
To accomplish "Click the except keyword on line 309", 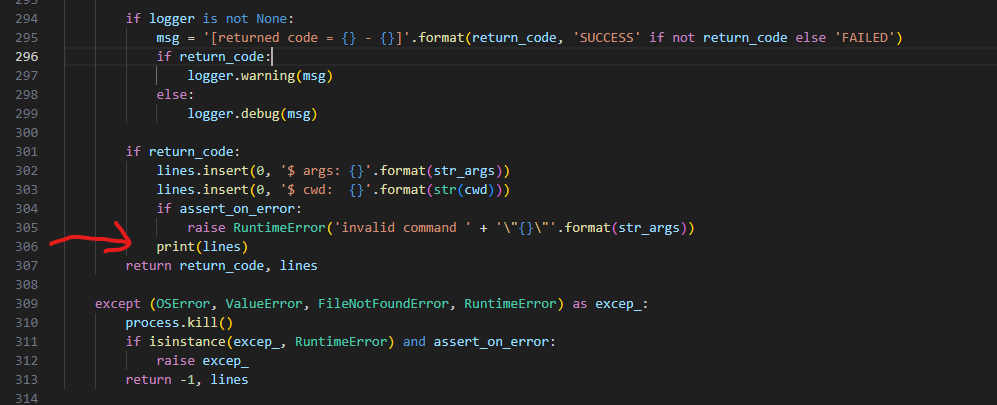I will (118, 305).
